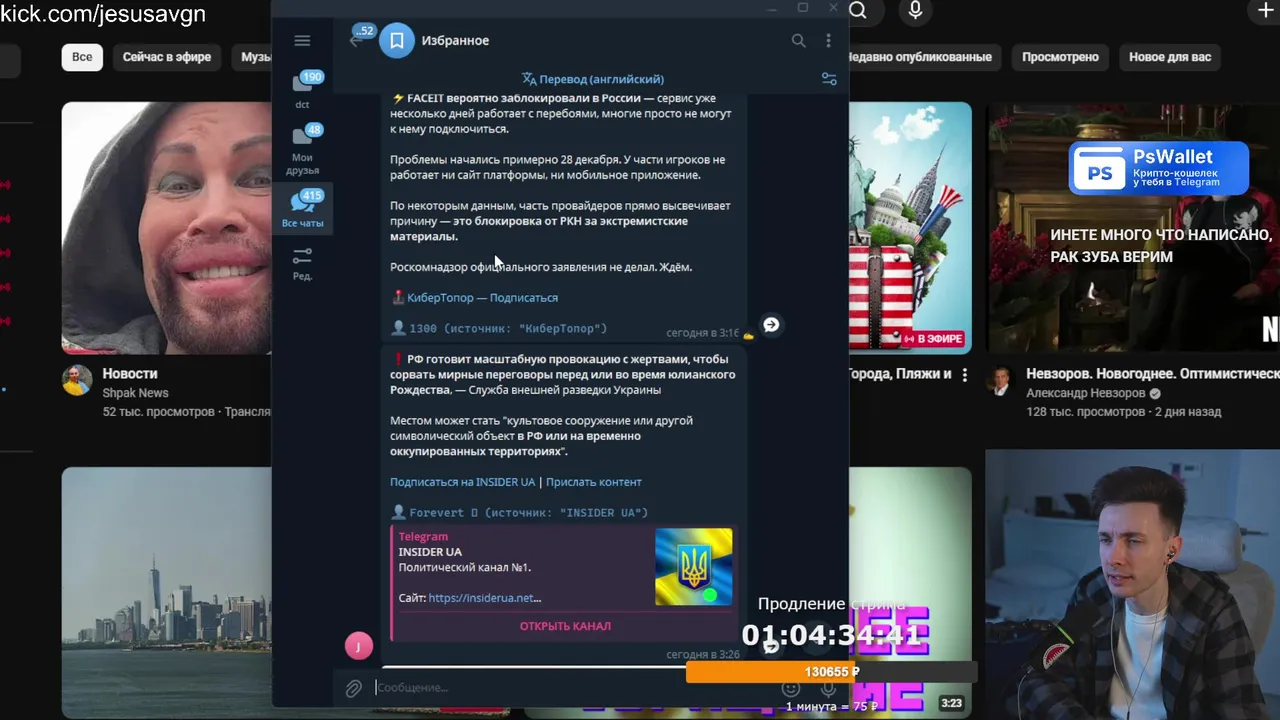
Task: Select the Сейчас в эфире filter chip
Action: [x=167, y=57]
